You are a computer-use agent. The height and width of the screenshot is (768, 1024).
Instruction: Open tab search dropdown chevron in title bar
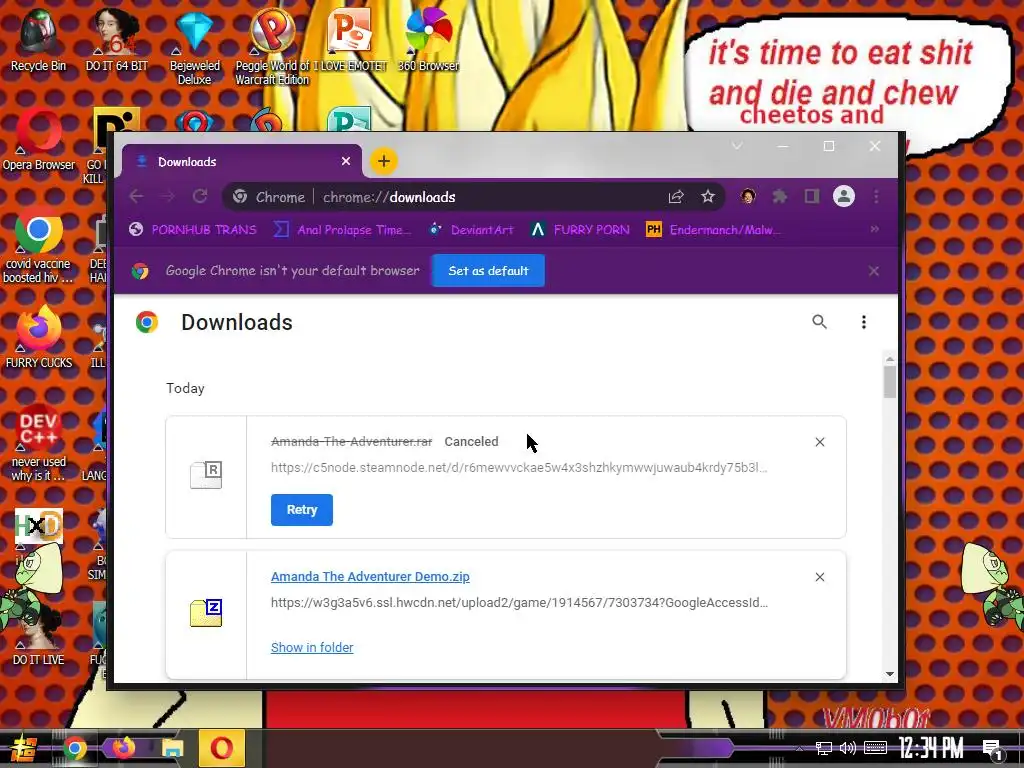737,146
